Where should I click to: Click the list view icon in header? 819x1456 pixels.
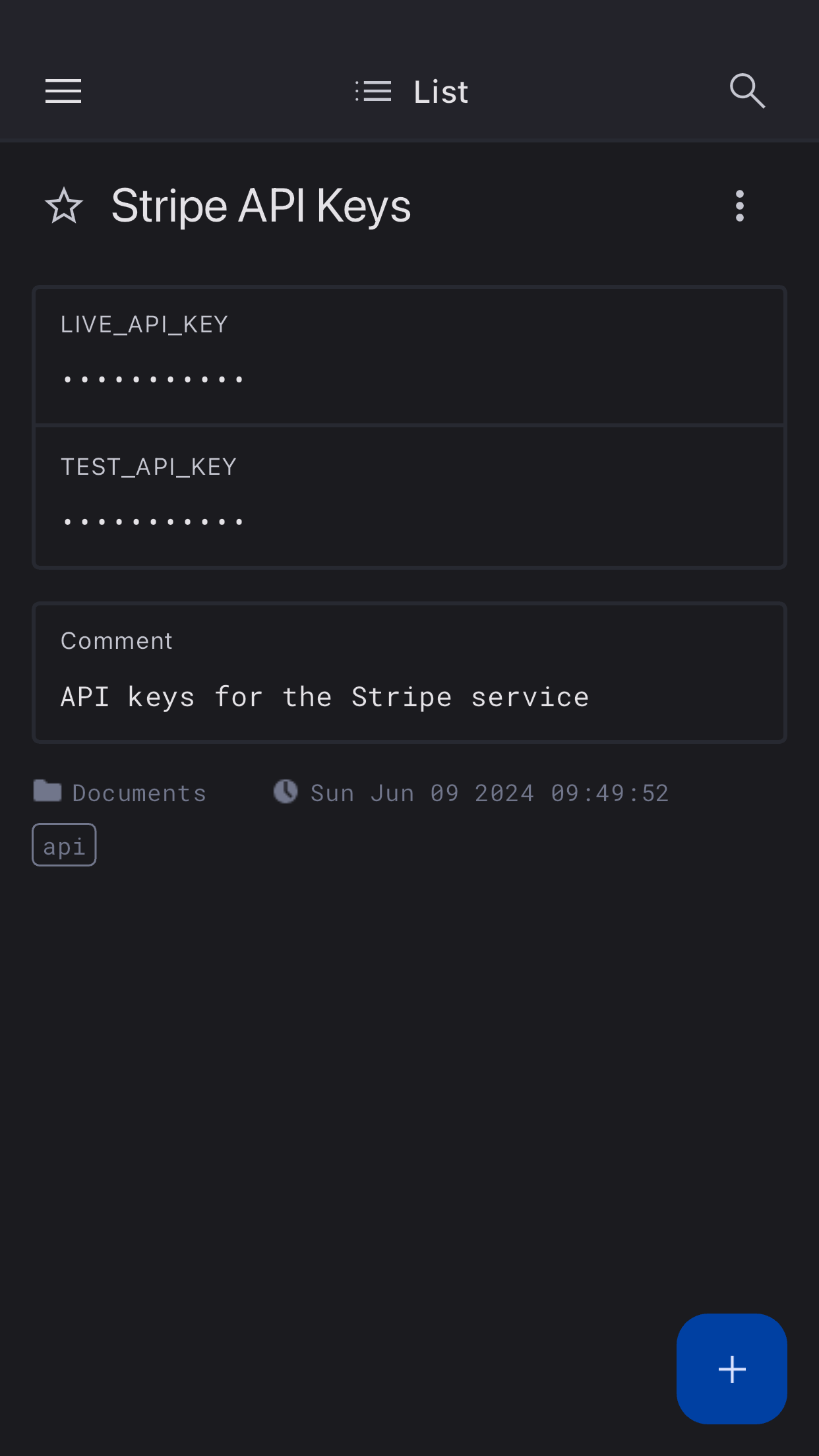pyautogui.click(x=373, y=91)
